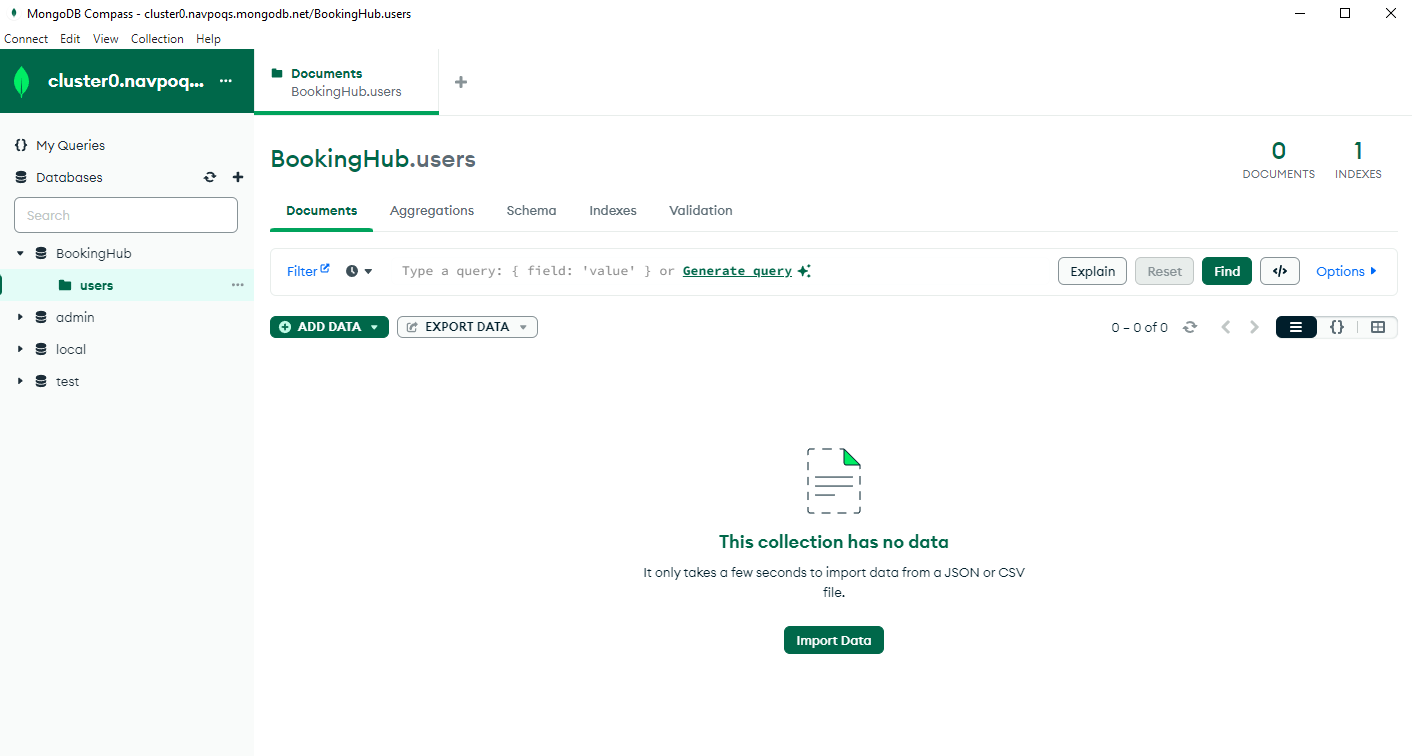1412x756 pixels.
Task: Expand query Options
Action: [1346, 271]
